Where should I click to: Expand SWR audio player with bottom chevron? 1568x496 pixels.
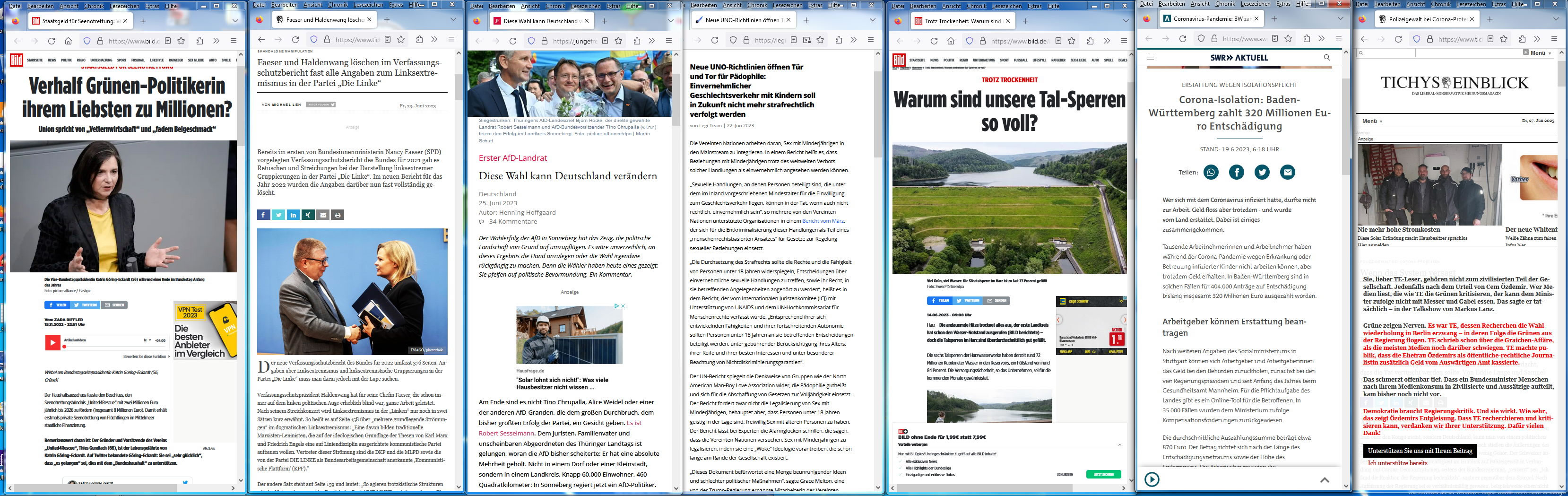tap(1325, 479)
